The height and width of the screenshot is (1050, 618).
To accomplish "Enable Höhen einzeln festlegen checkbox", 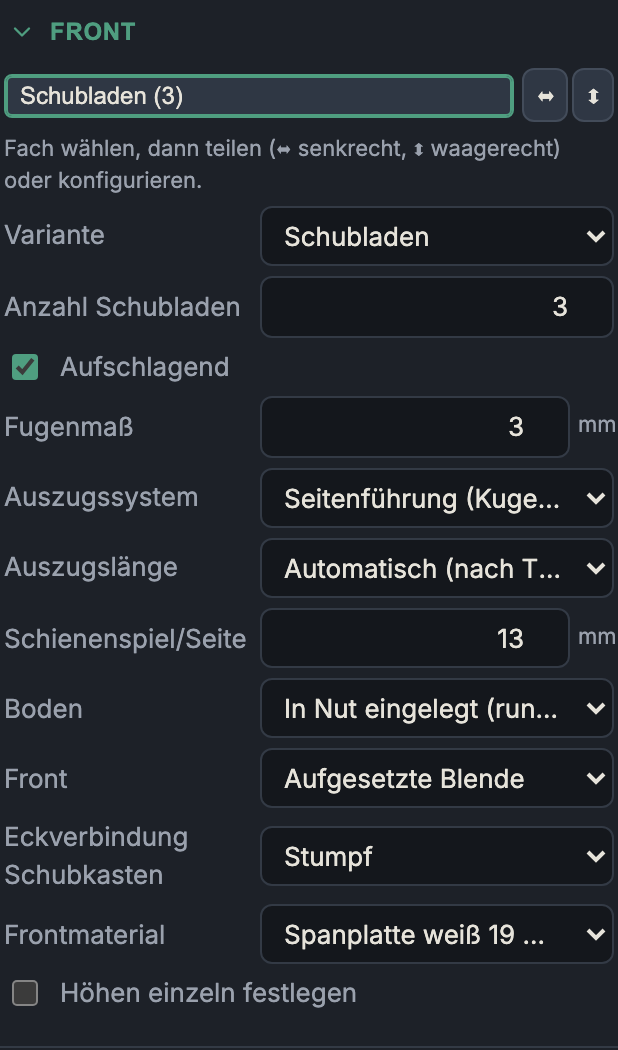I will pyautogui.click(x=25, y=992).
